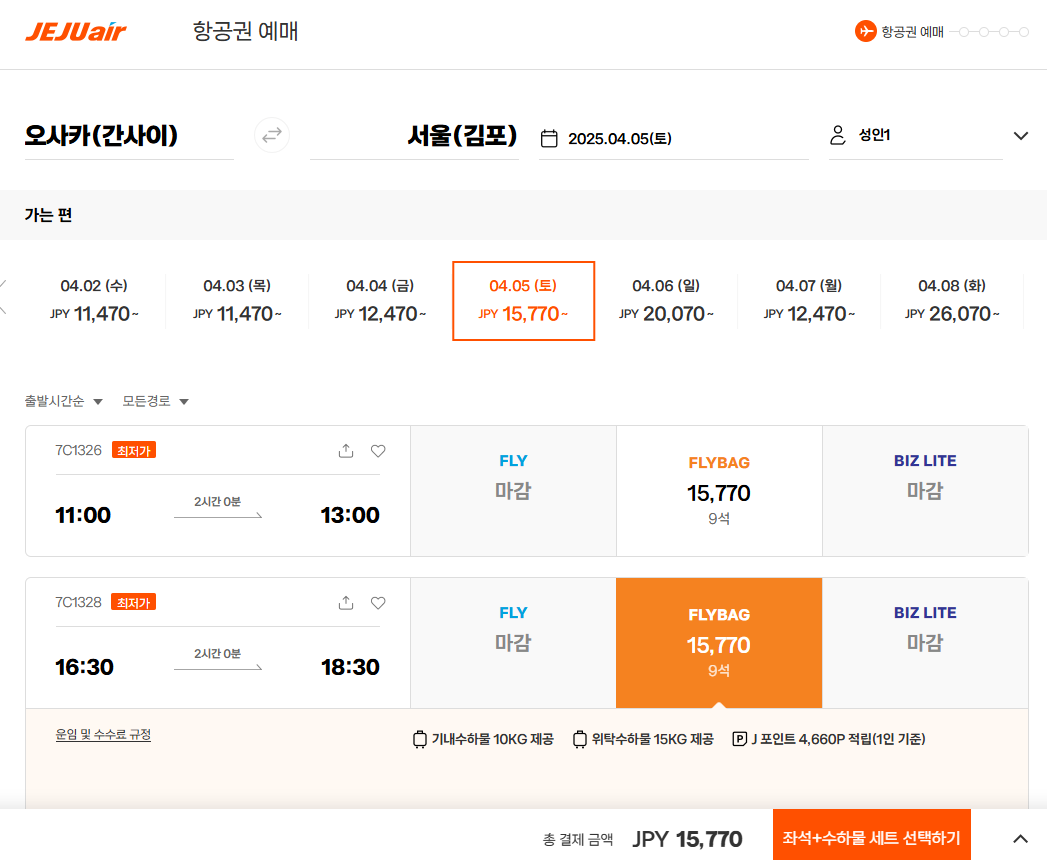This screenshot has width=1047, height=860.
Task: Select FLYBAG fare for 11:00 flight
Action: click(718, 491)
